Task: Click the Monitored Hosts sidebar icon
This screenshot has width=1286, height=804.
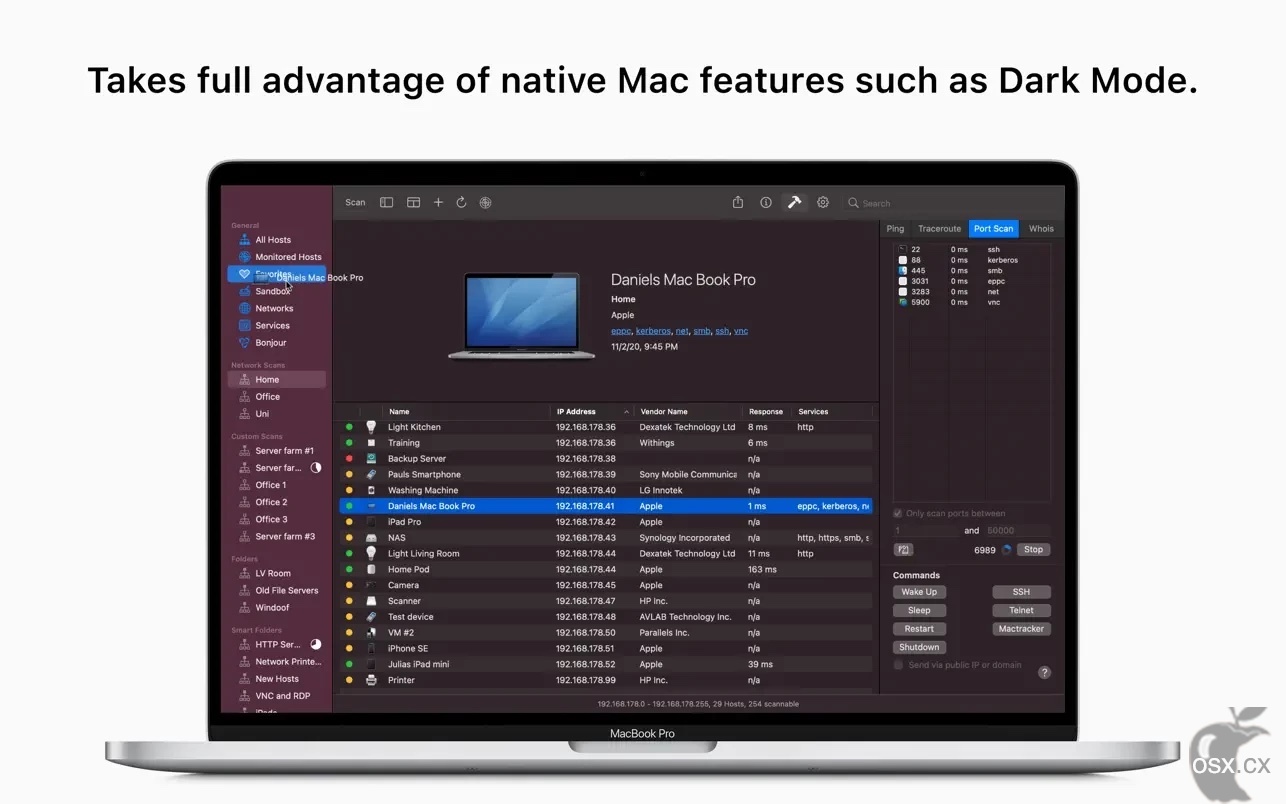Action: [x=244, y=257]
